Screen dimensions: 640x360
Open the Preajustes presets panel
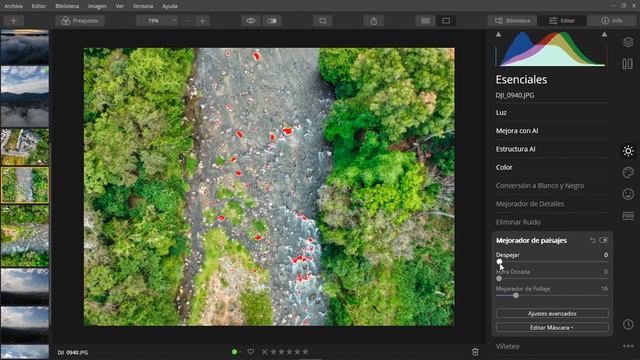pos(80,21)
